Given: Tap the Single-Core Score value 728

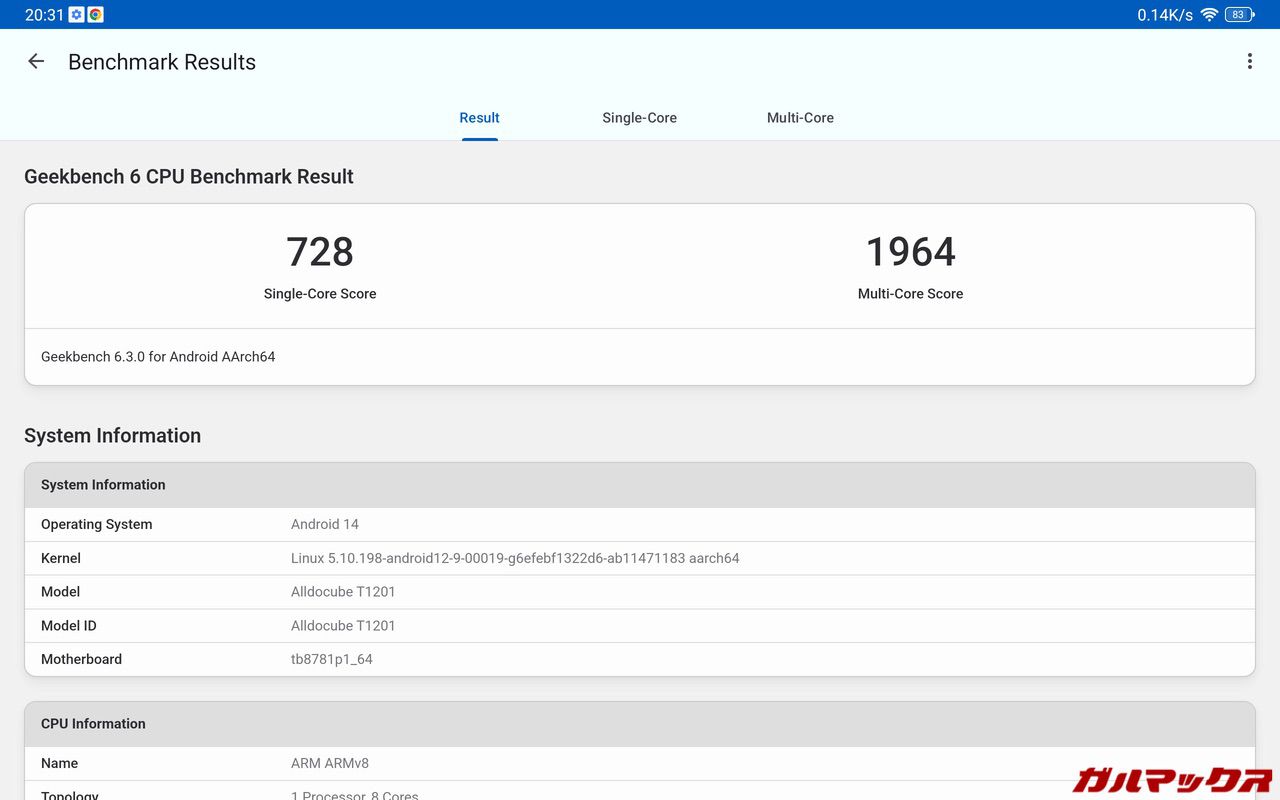Looking at the screenshot, I should pyautogui.click(x=320, y=252).
